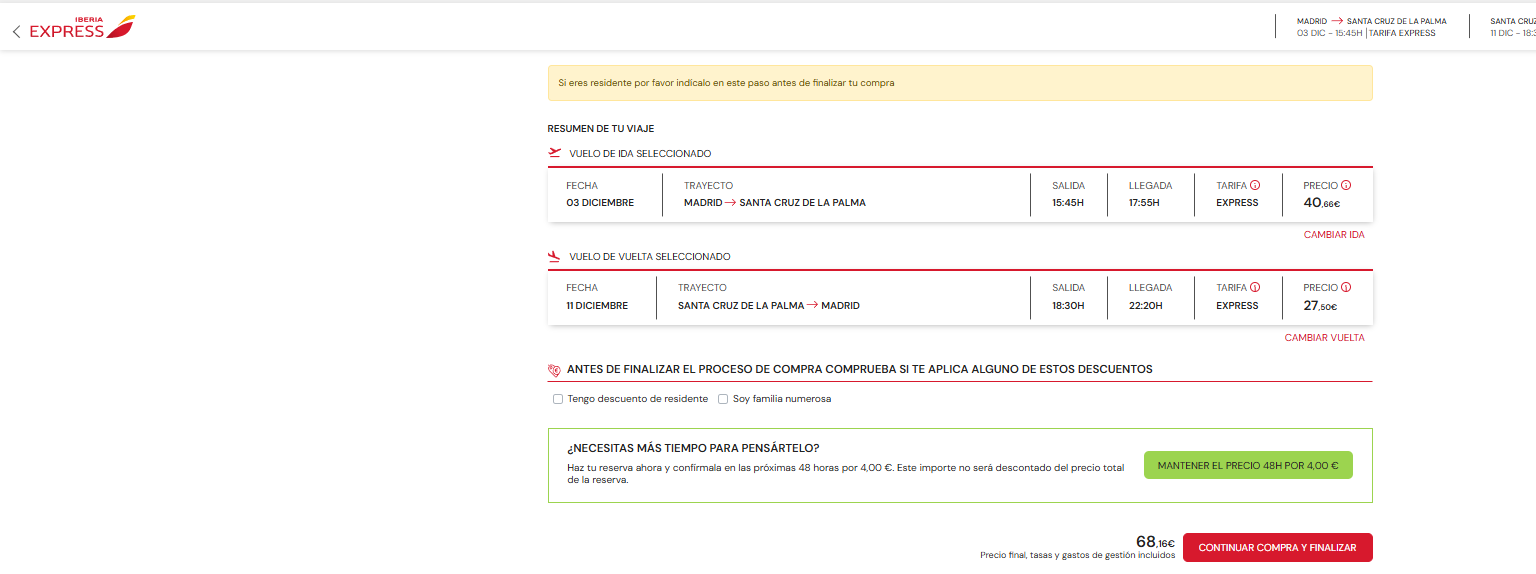Open the Tarifa info icon for return flight
Image resolution: width=1536 pixels, height=574 pixels.
pyautogui.click(x=1255, y=287)
